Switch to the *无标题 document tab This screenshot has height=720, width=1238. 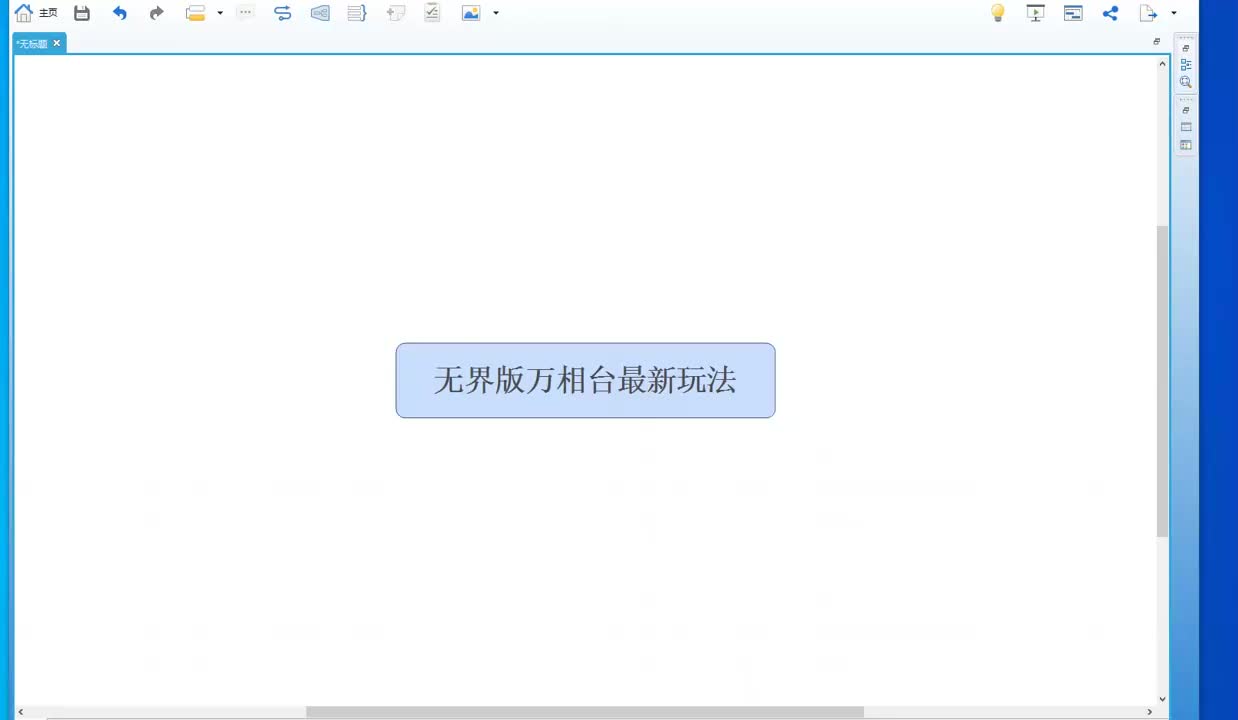click(x=32, y=43)
